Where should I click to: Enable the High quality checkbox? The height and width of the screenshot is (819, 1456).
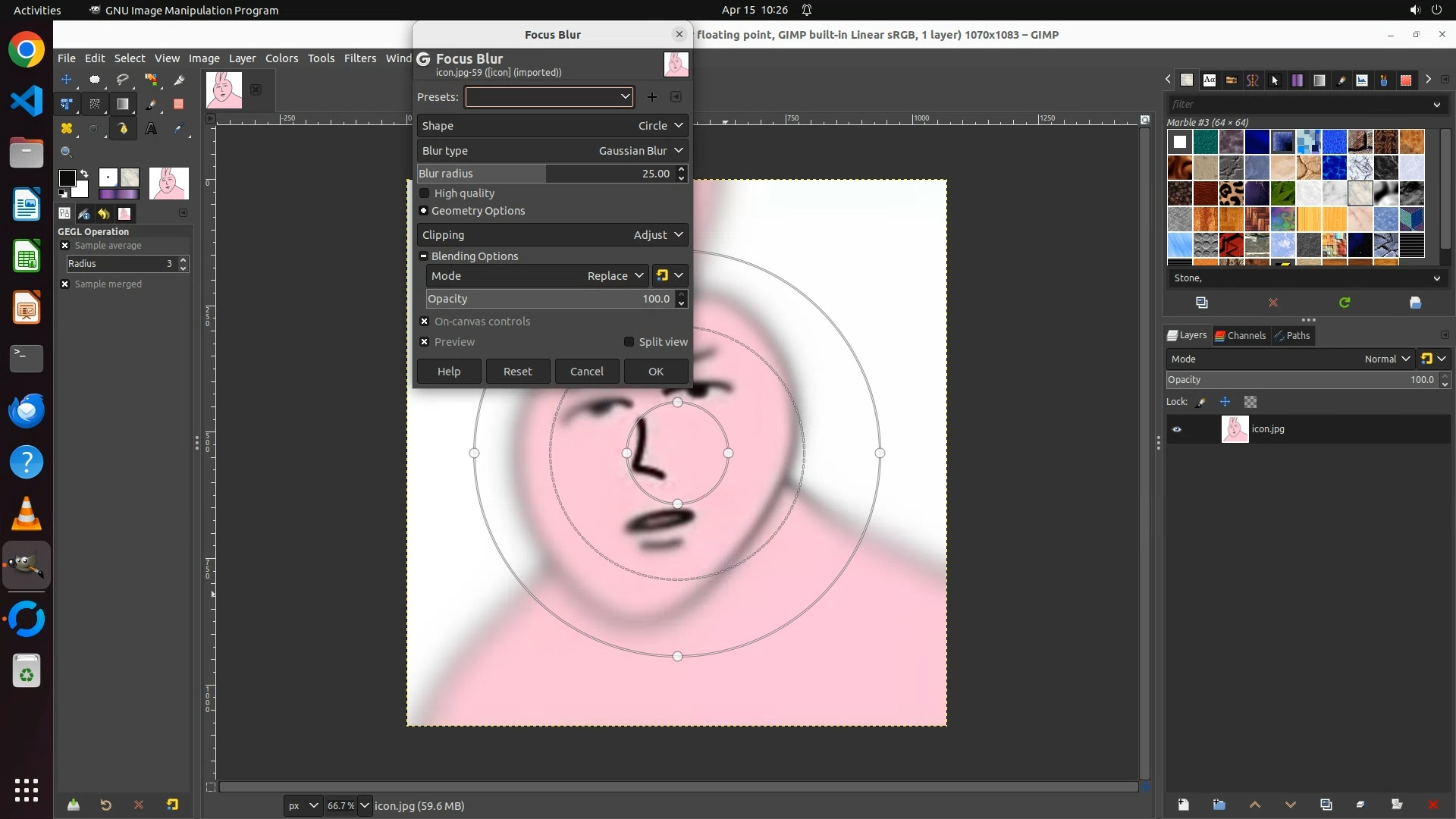tap(425, 193)
